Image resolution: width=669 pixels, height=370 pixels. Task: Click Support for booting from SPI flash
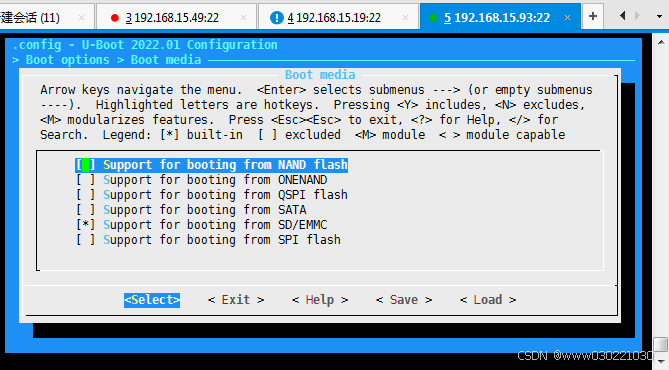click(222, 239)
